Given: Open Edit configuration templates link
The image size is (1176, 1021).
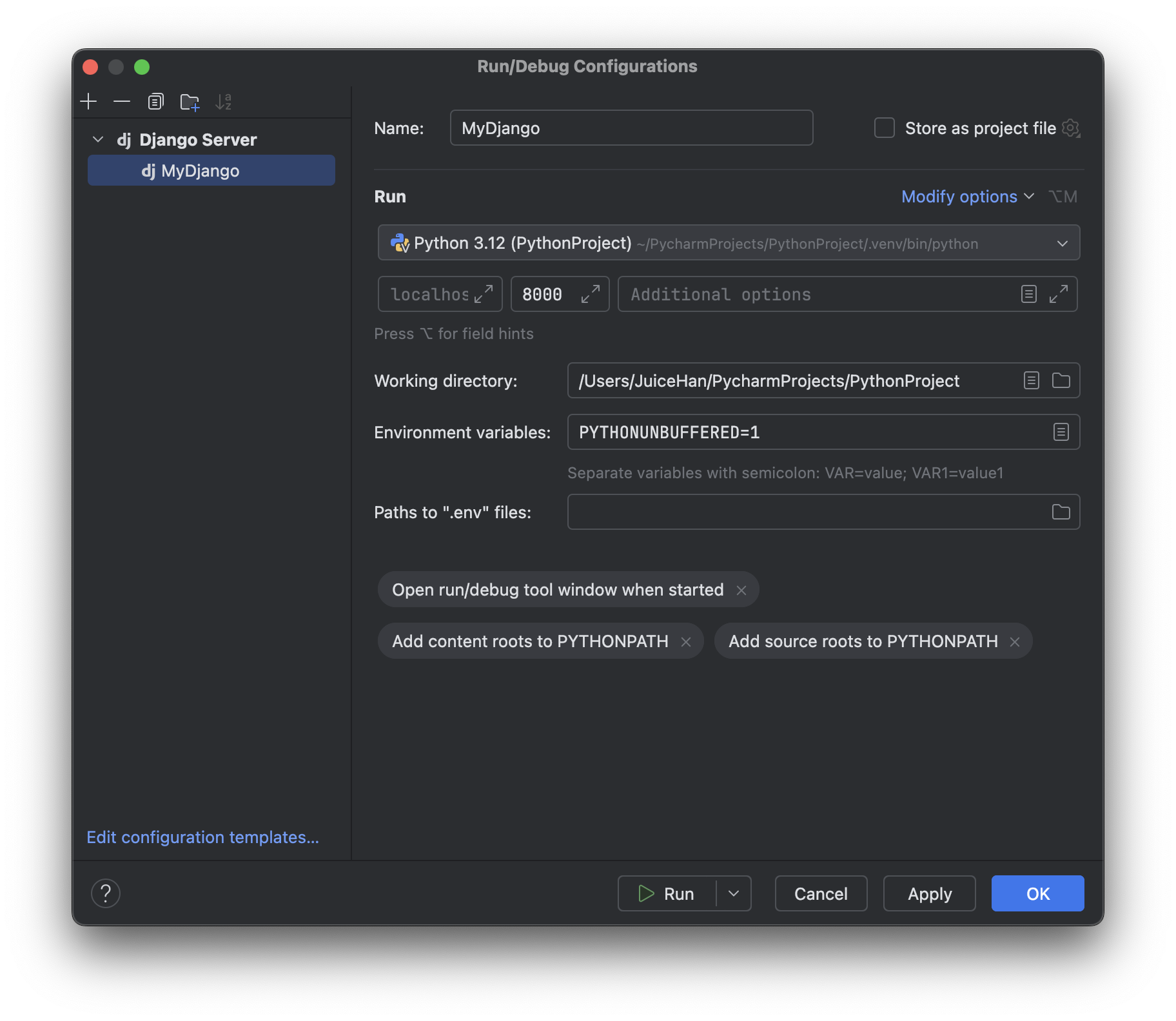Looking at the screenshot, I should 203,837.
